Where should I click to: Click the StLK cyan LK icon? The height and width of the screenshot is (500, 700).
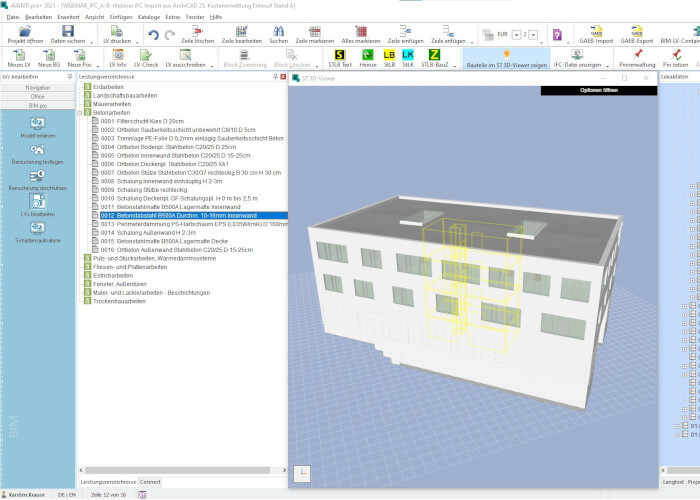pyautogui.click(x=408, y=55)
